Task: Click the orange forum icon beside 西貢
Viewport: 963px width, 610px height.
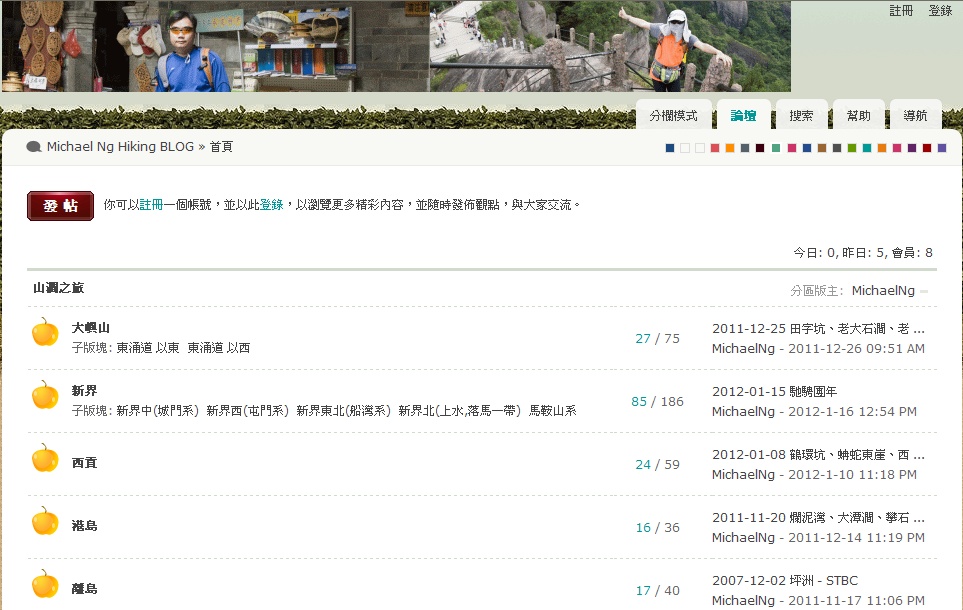Action: tap(45, 458)
